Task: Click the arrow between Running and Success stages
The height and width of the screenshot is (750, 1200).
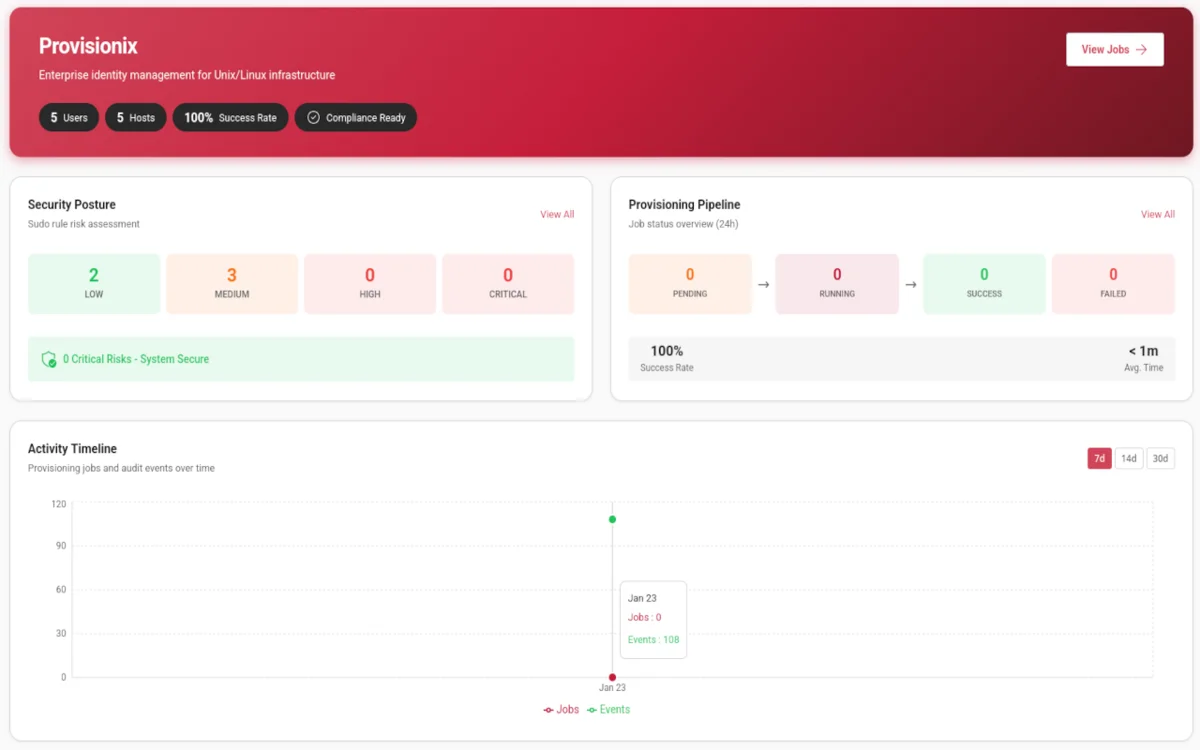Action: point(911,283)
